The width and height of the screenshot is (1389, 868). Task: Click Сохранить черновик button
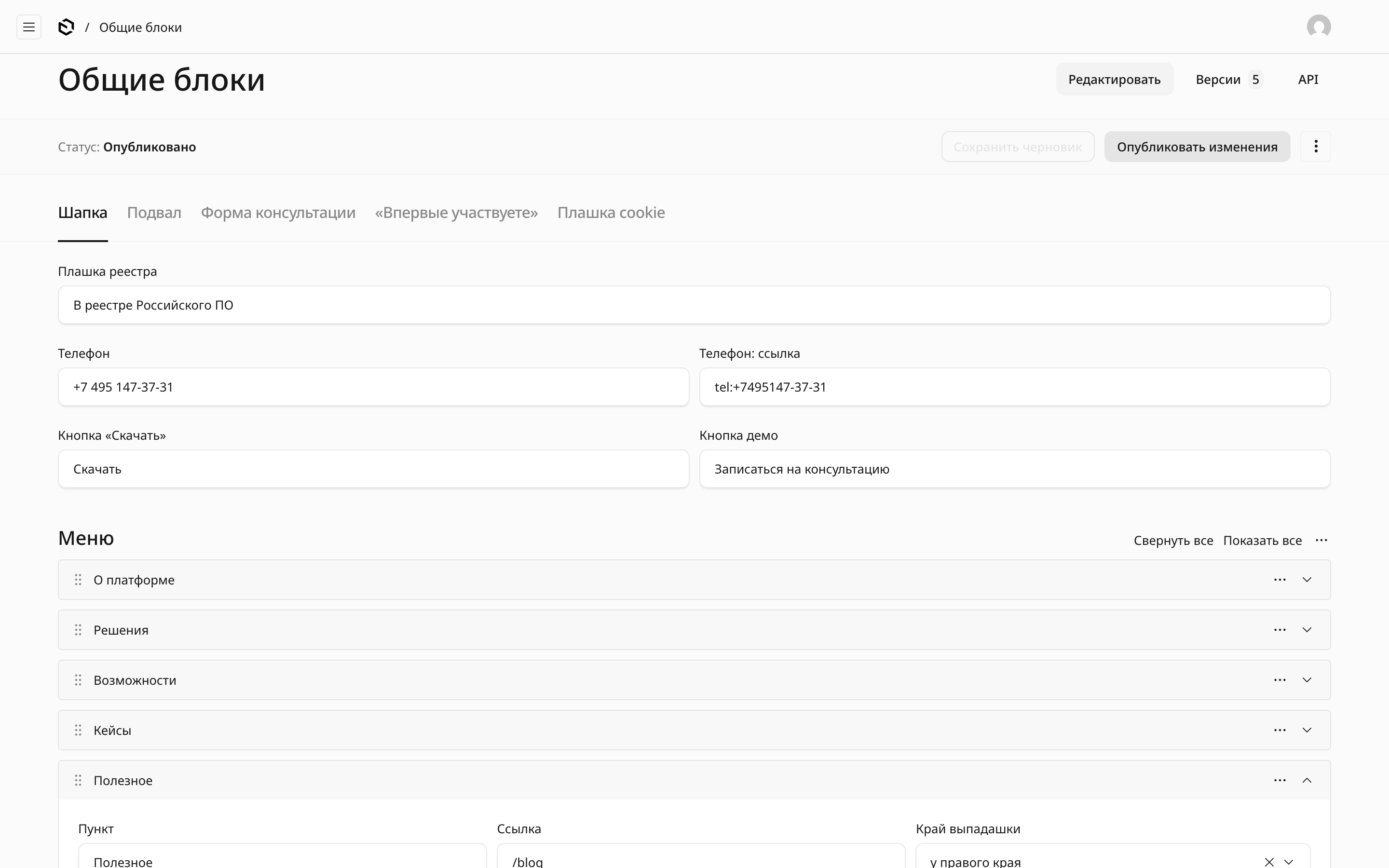click(x=1018, y=147)
